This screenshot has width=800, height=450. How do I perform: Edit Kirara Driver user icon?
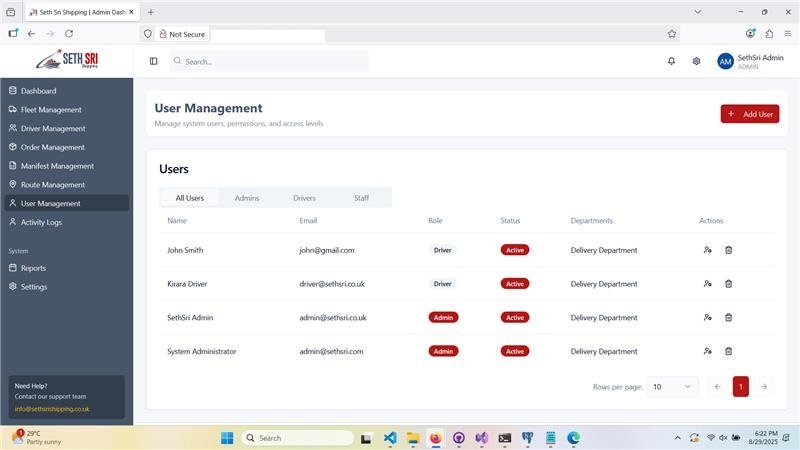tap(707, 284)
